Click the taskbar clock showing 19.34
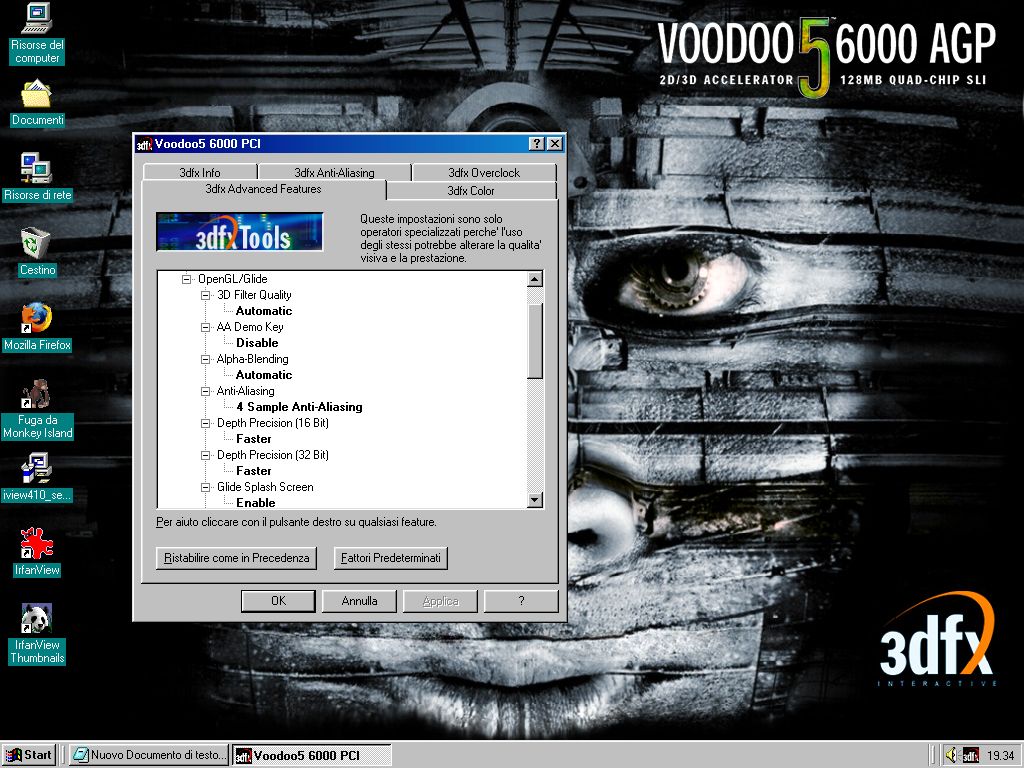This screenshot has width=1024, height=768. 1000,756
